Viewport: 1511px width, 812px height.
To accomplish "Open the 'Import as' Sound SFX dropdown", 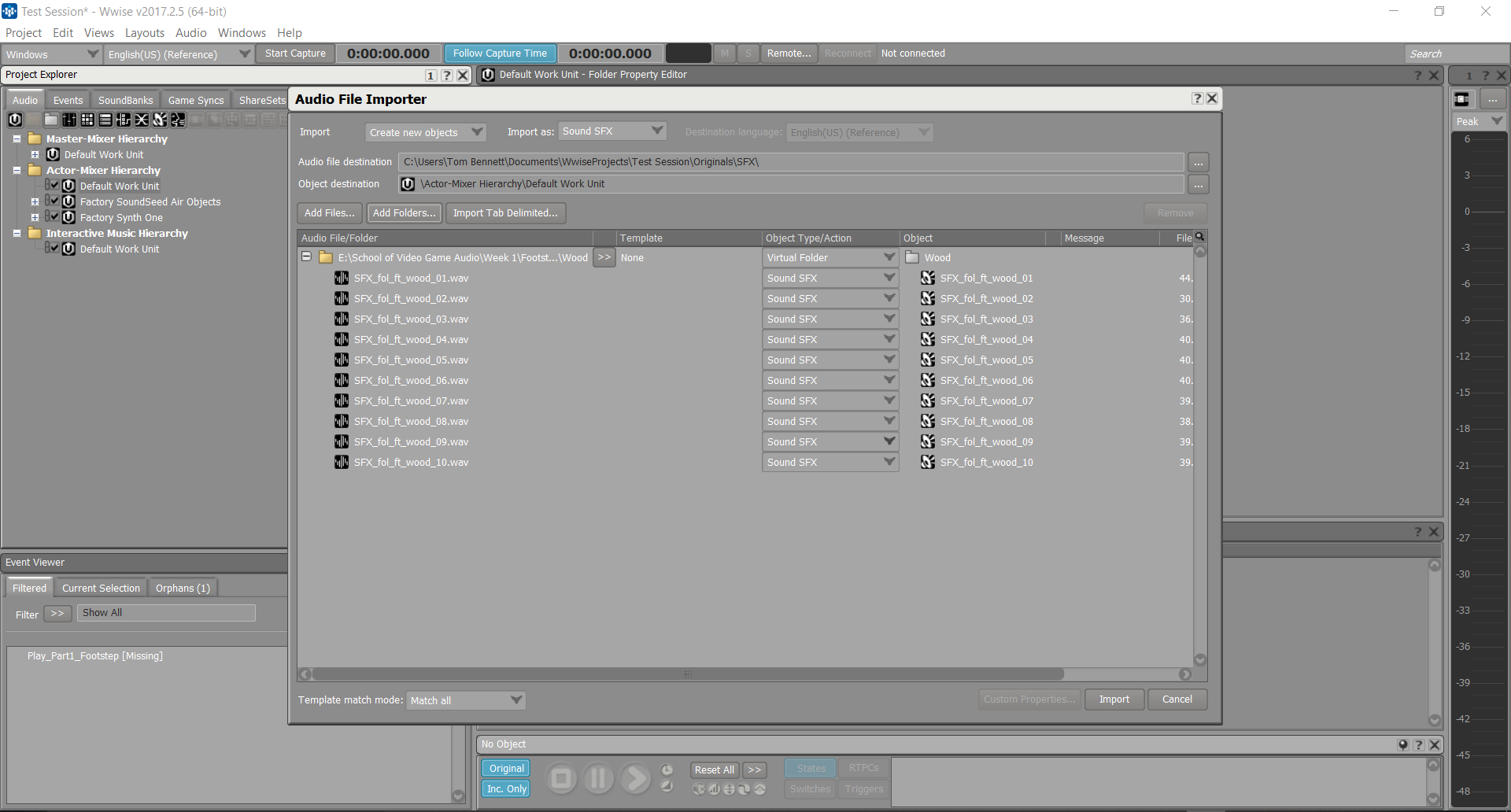I will (x=611, y=131).
